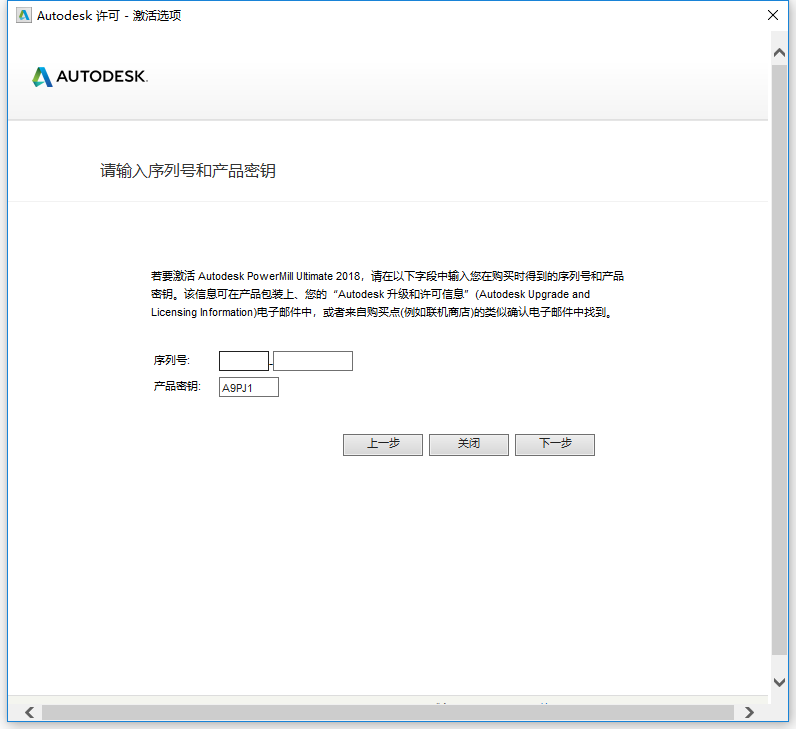Click the first serial number input box
This screenshot has width=796, height=729.
click(x=244, y=361)
